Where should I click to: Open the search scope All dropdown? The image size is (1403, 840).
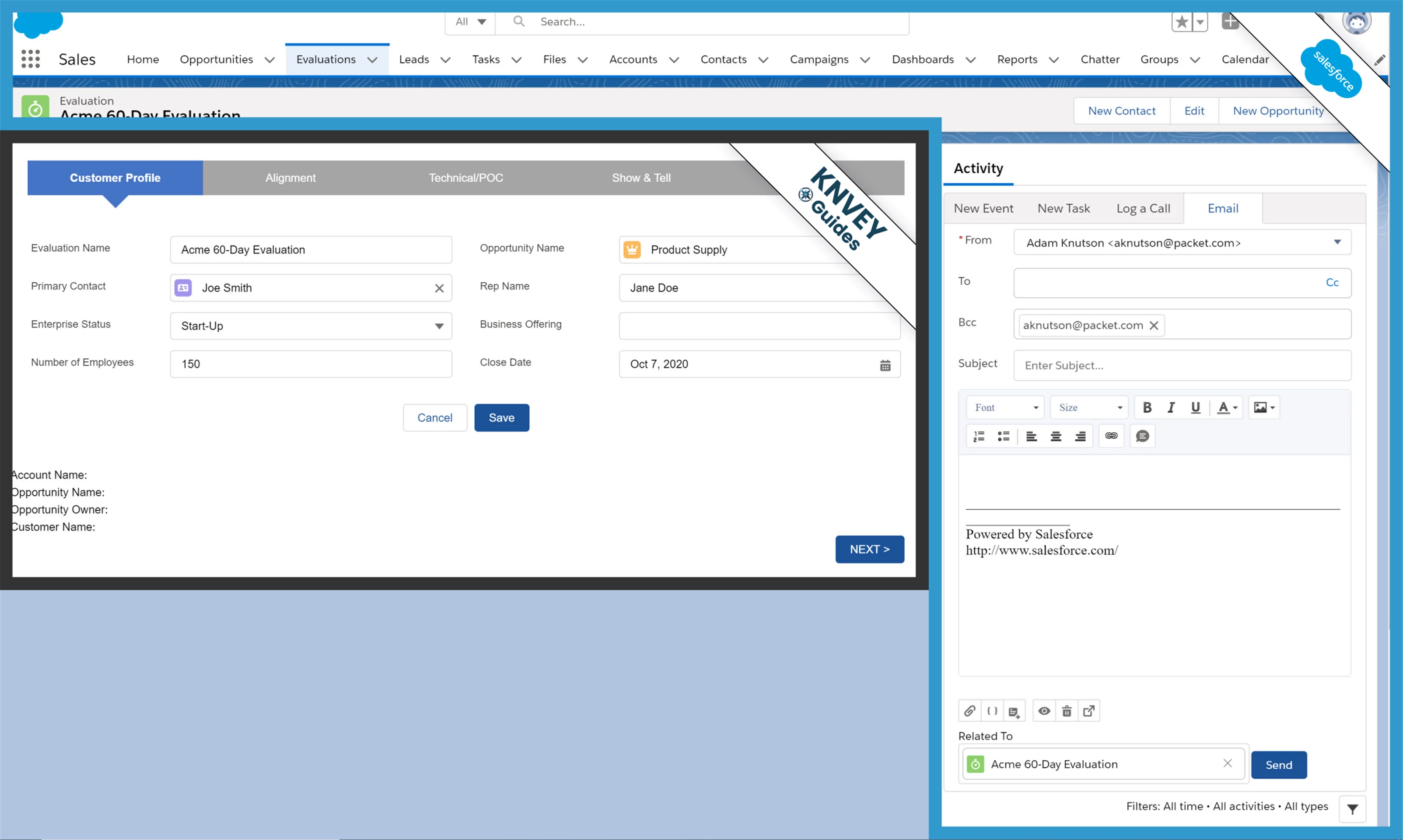(x=470, y=21)
